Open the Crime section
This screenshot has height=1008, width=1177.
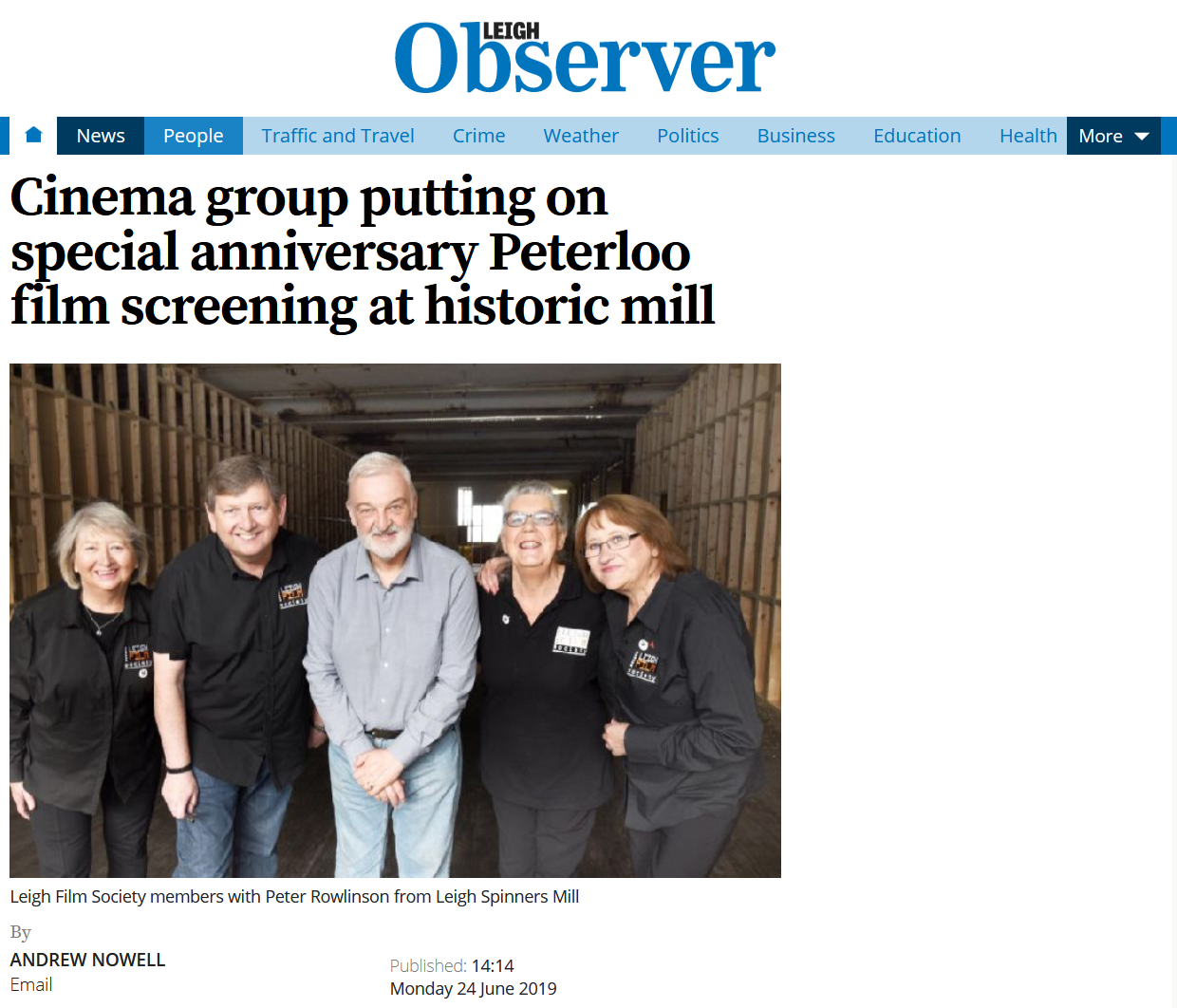click(479, 136)
